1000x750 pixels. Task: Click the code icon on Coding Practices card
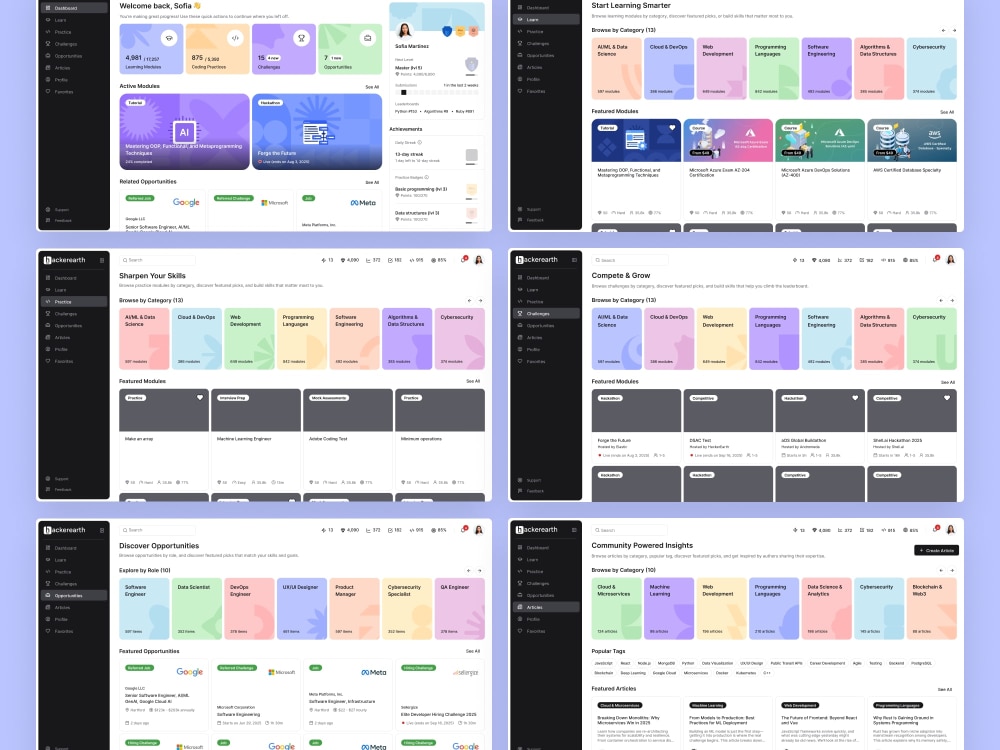(235, 38)
